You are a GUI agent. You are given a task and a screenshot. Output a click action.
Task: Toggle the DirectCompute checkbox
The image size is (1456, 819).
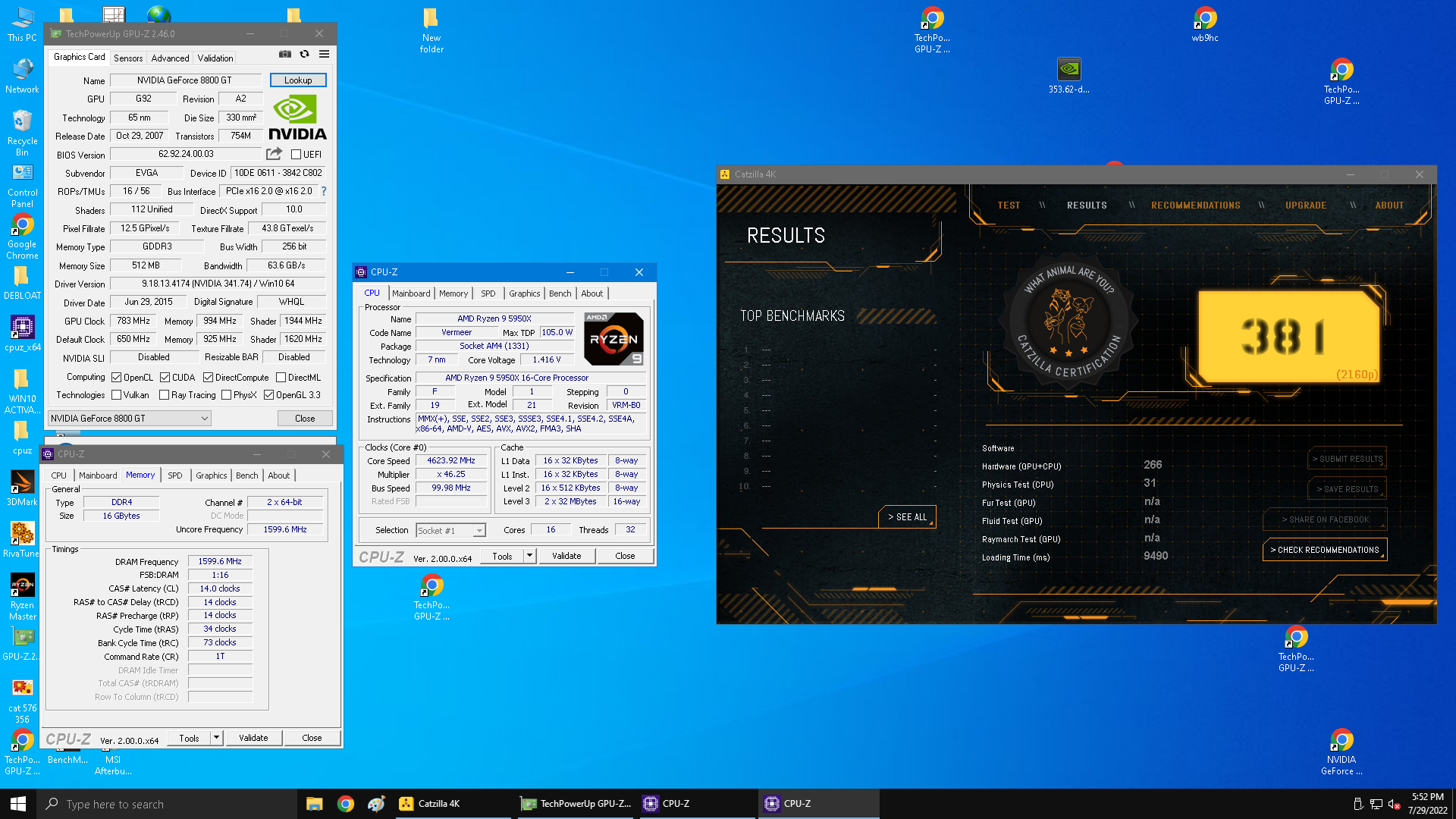208,377
